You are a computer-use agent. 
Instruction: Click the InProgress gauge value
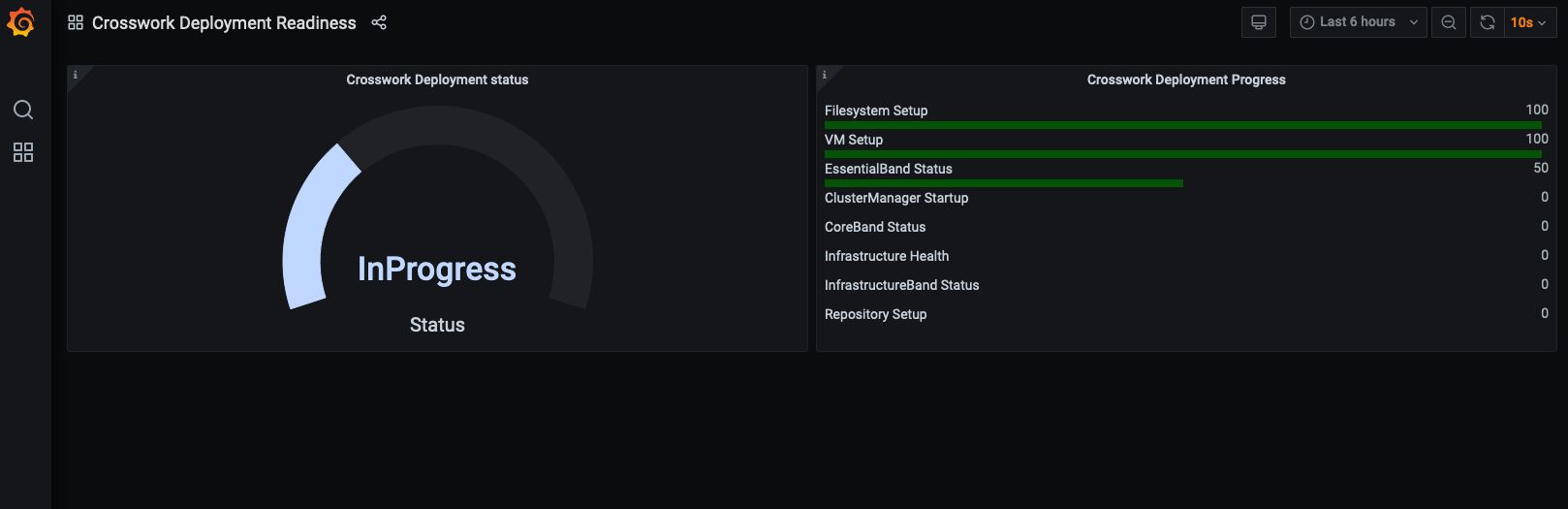click(437, 269)
